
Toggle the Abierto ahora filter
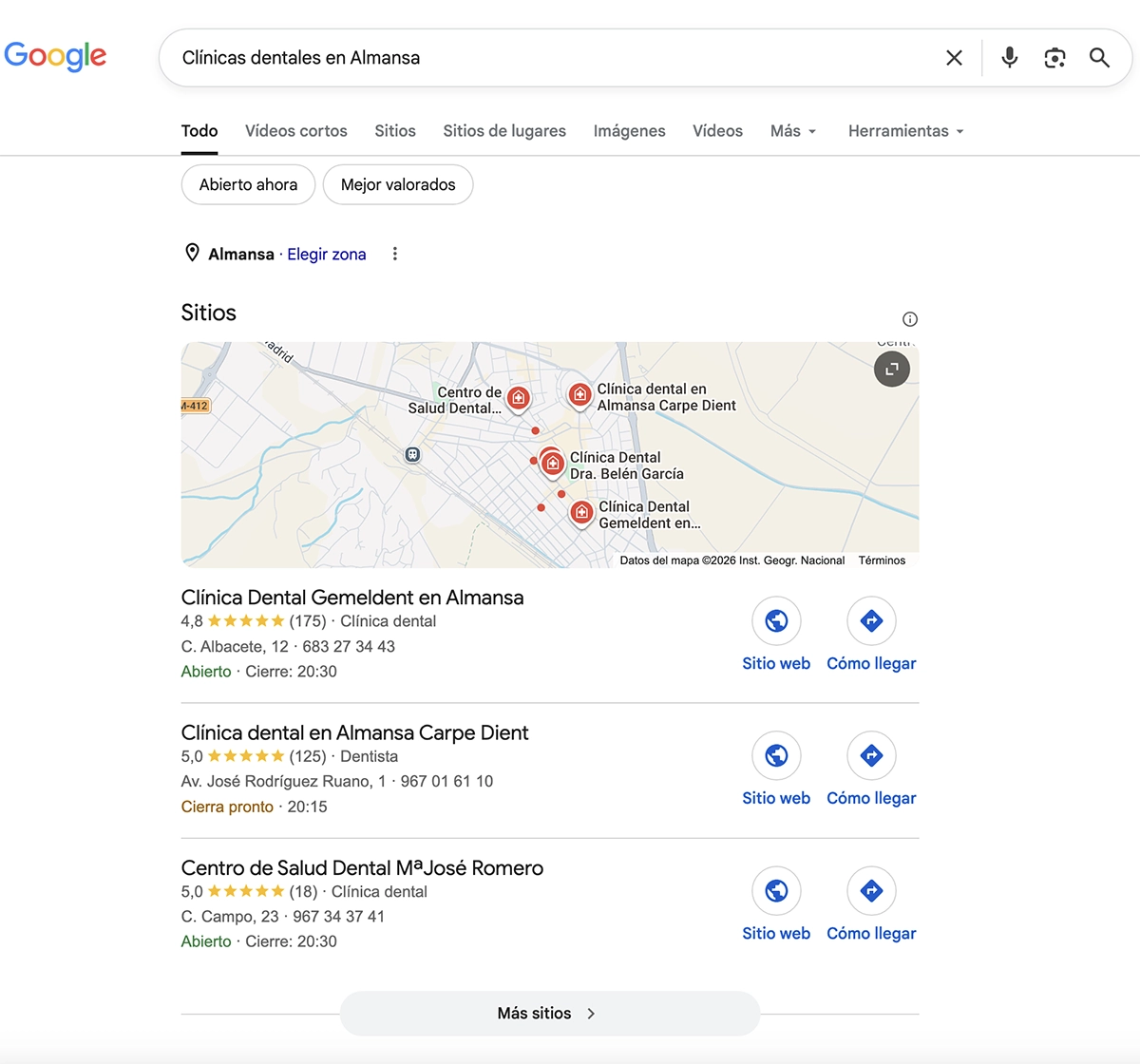coord(248,184)
